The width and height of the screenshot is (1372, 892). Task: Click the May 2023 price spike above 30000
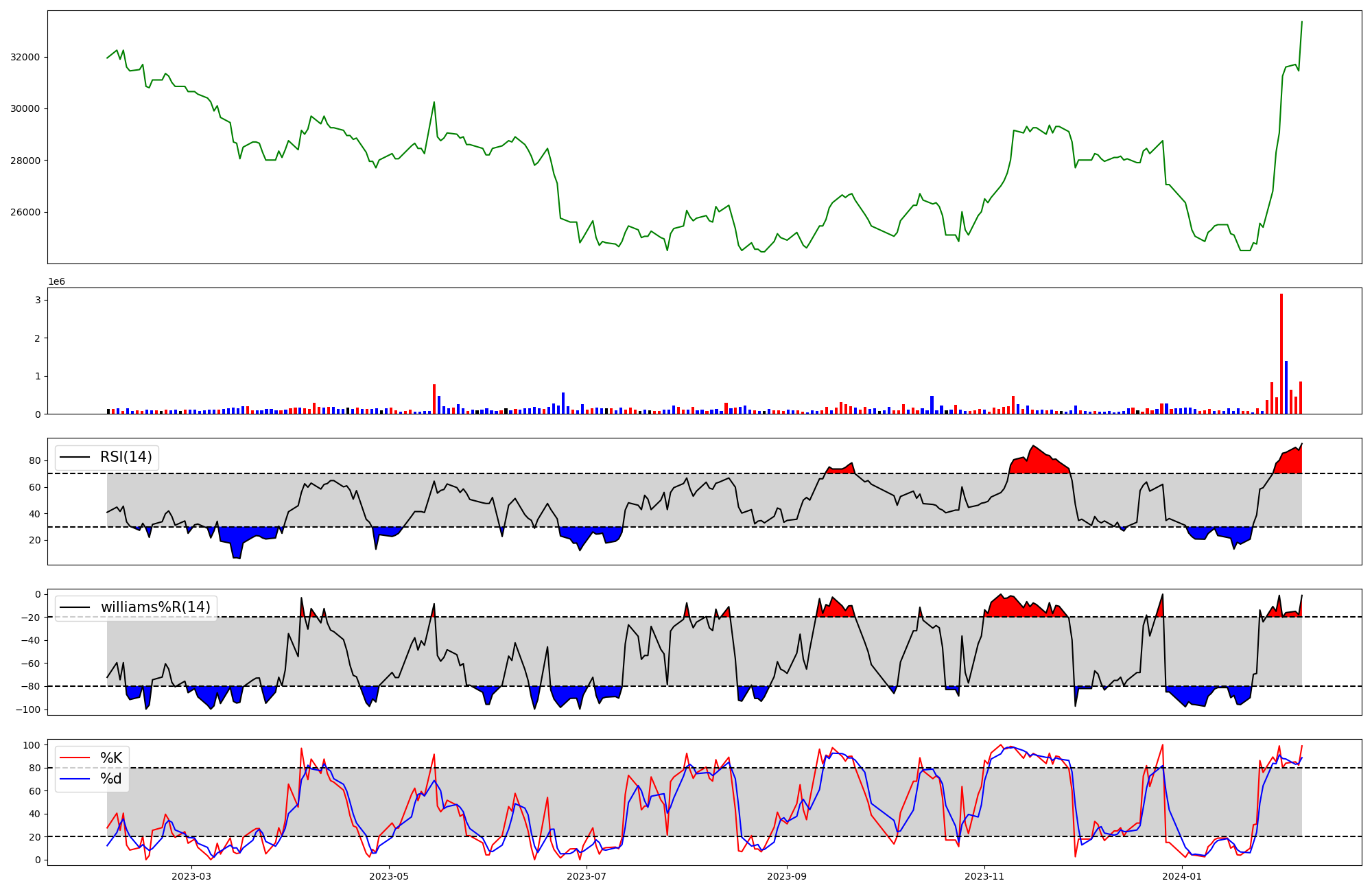[434, 102]
